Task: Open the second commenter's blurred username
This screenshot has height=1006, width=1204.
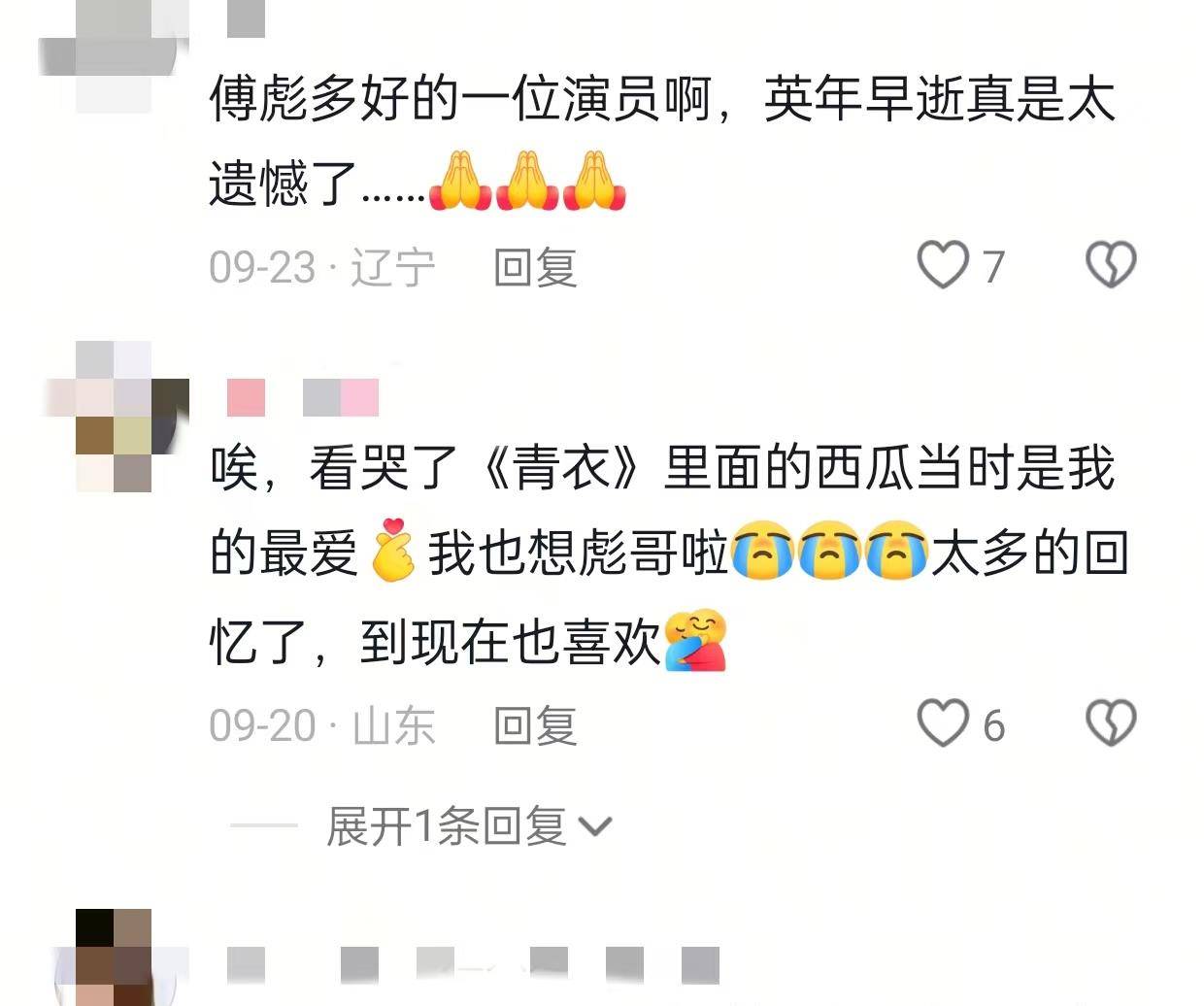Action: click(302, 398)
